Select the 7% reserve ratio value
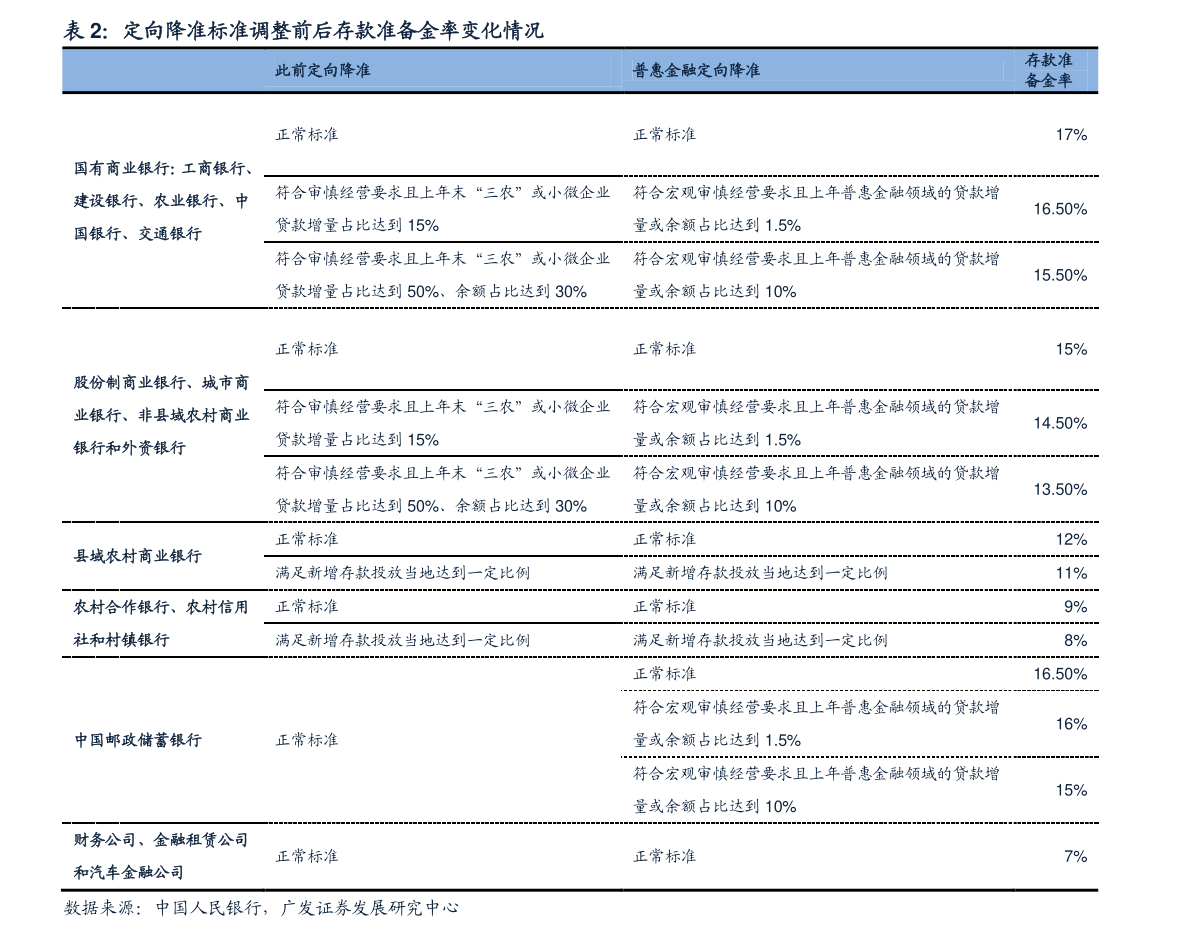This screenshot has height=939, width=1191. [1075, 856]
